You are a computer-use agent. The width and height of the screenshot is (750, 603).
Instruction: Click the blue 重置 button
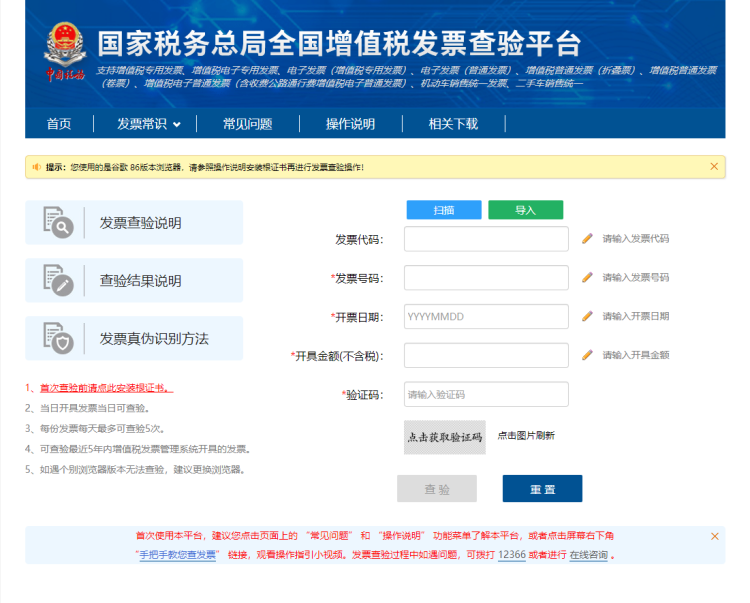pos(542,489)
